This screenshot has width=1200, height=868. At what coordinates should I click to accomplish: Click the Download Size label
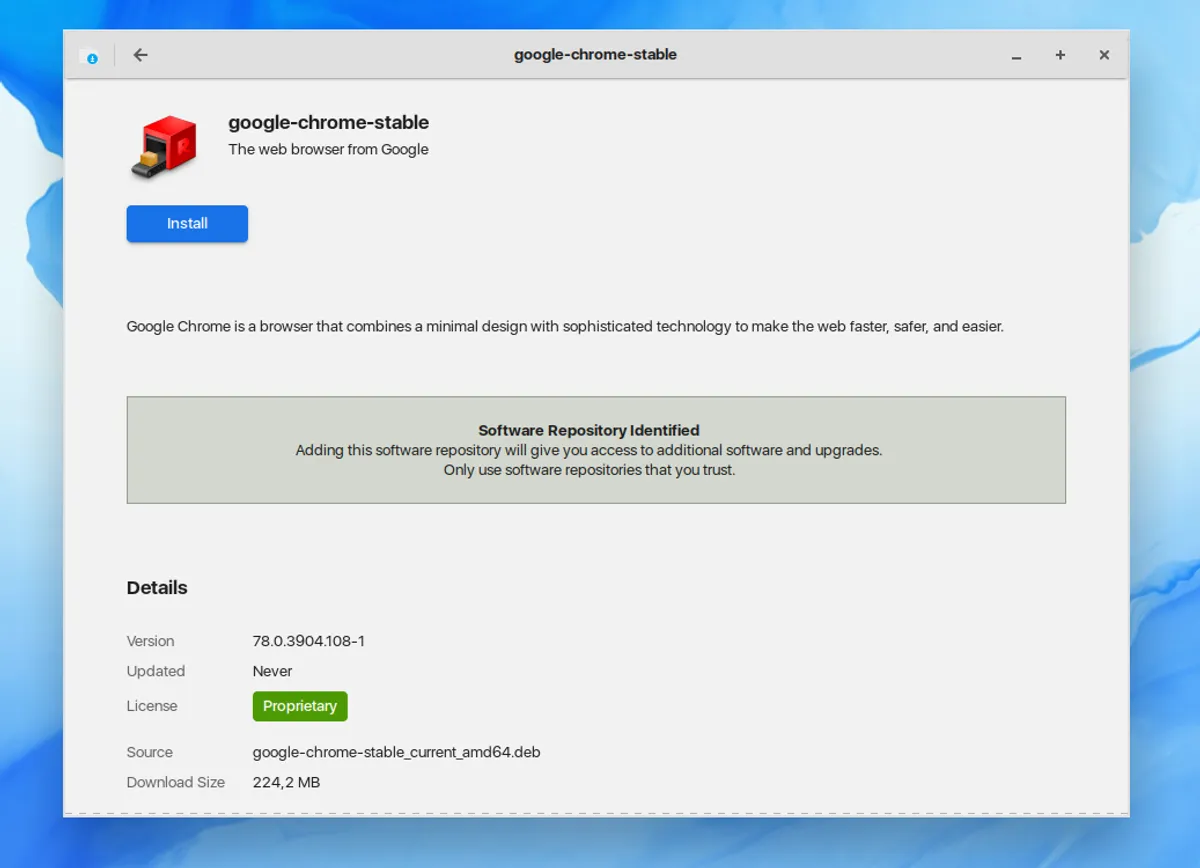coord(176,782)
